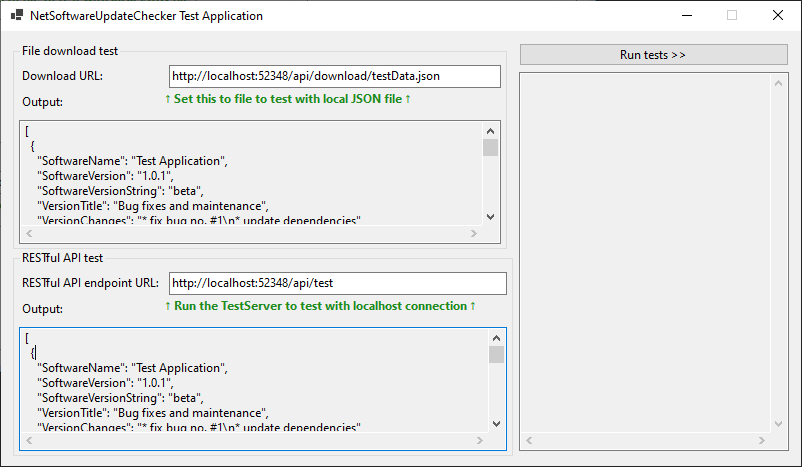Click the green 'Set this to file' hint
The width and height of the screenshot is (802, 467).
[x=288, y=99]
